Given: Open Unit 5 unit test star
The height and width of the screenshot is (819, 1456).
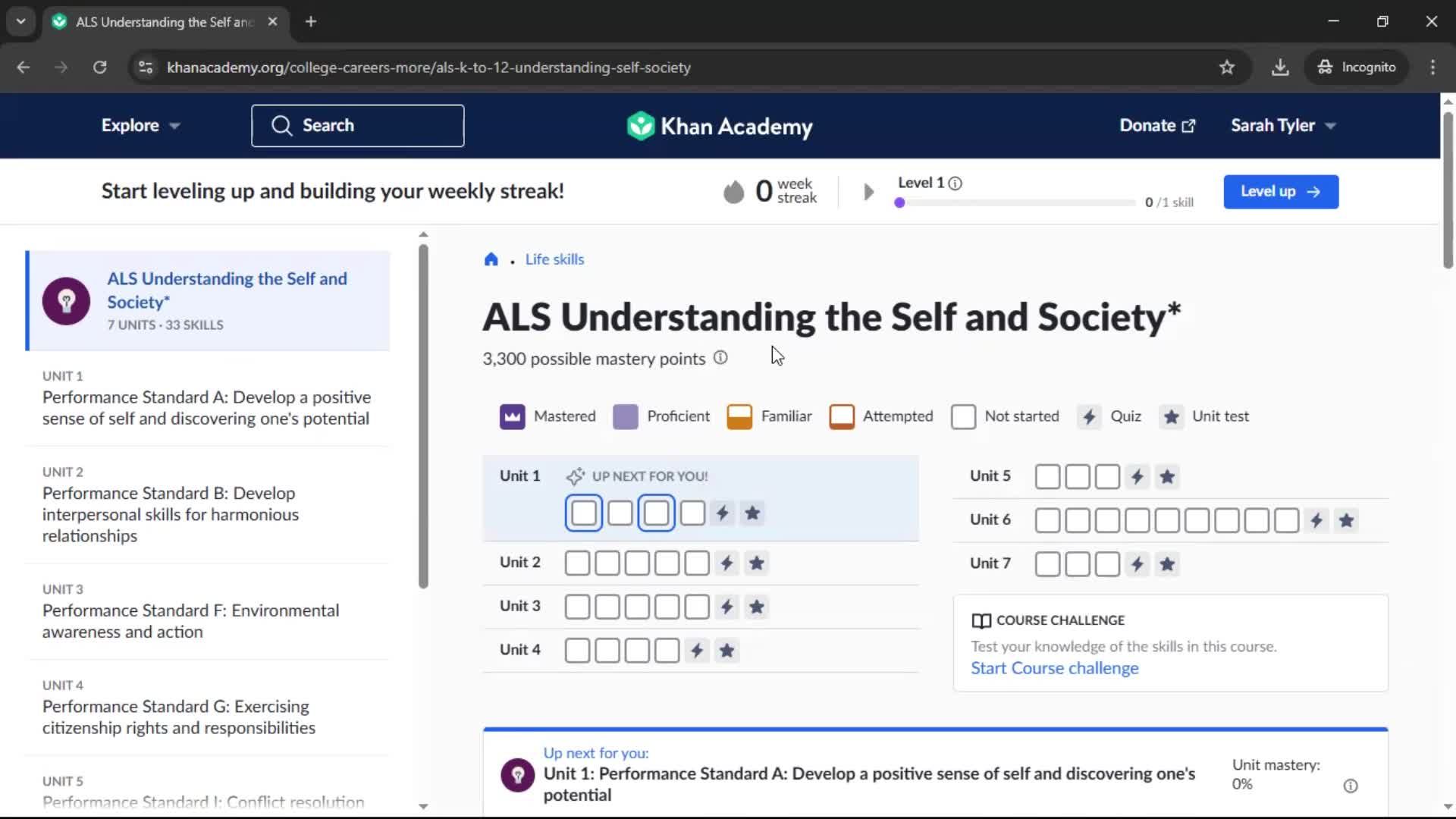Looking at the screenshot, I should click(x=1167, y=477).
